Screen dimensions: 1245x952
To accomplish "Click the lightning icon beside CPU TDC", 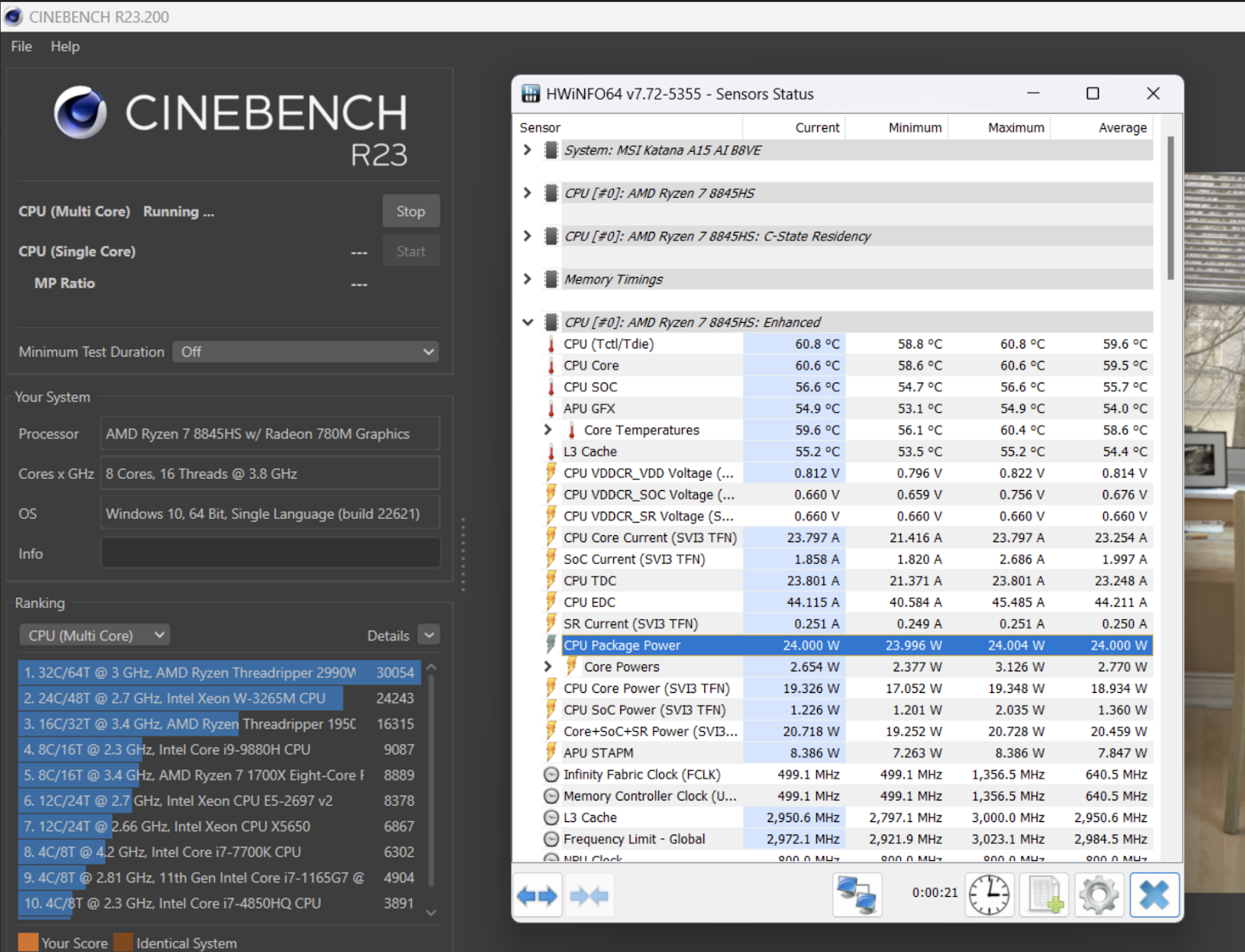I will (x=551, y=581).
